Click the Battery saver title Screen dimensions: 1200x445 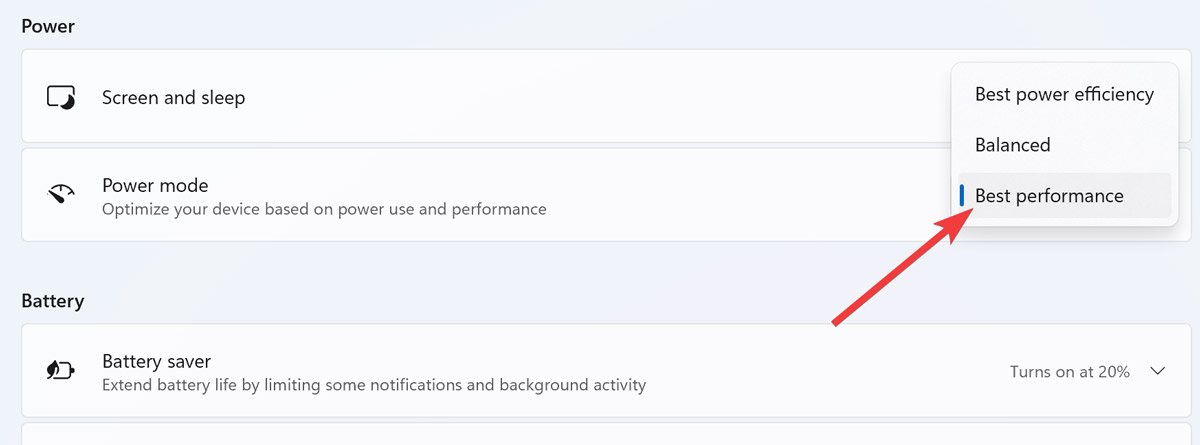(x=156, y=361)
